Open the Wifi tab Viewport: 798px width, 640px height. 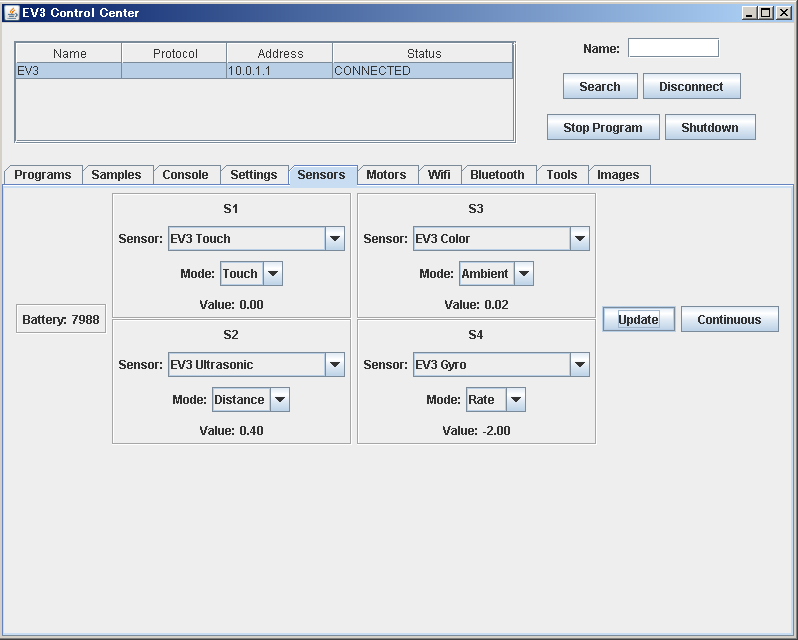pos(439,174)
